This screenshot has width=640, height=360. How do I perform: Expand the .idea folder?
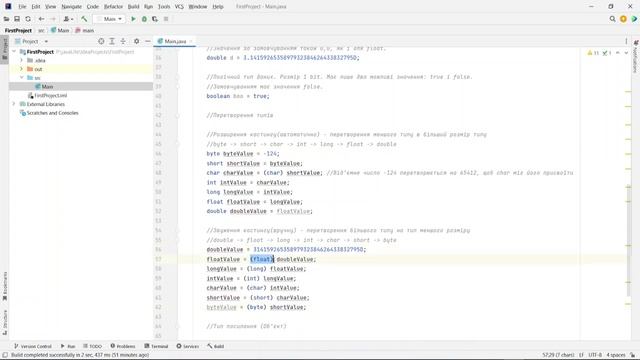(x=22, y=60)
